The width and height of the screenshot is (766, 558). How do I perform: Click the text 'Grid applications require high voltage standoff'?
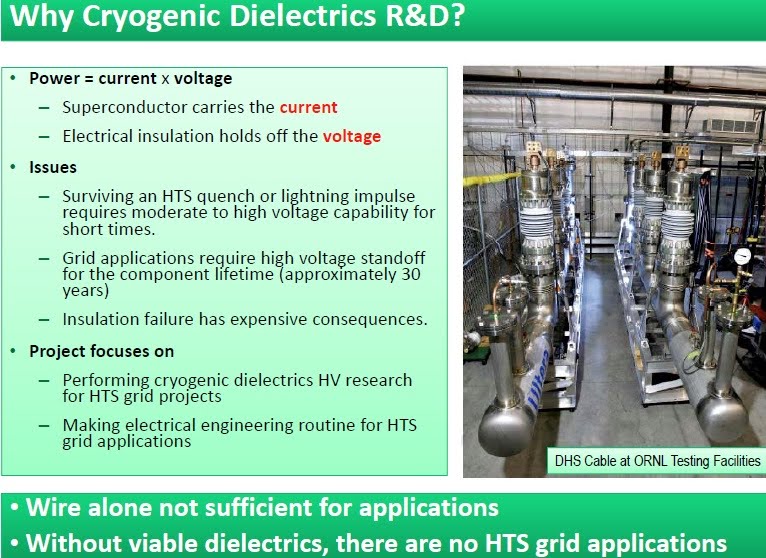pyautogui.click(x=244, y=258)
